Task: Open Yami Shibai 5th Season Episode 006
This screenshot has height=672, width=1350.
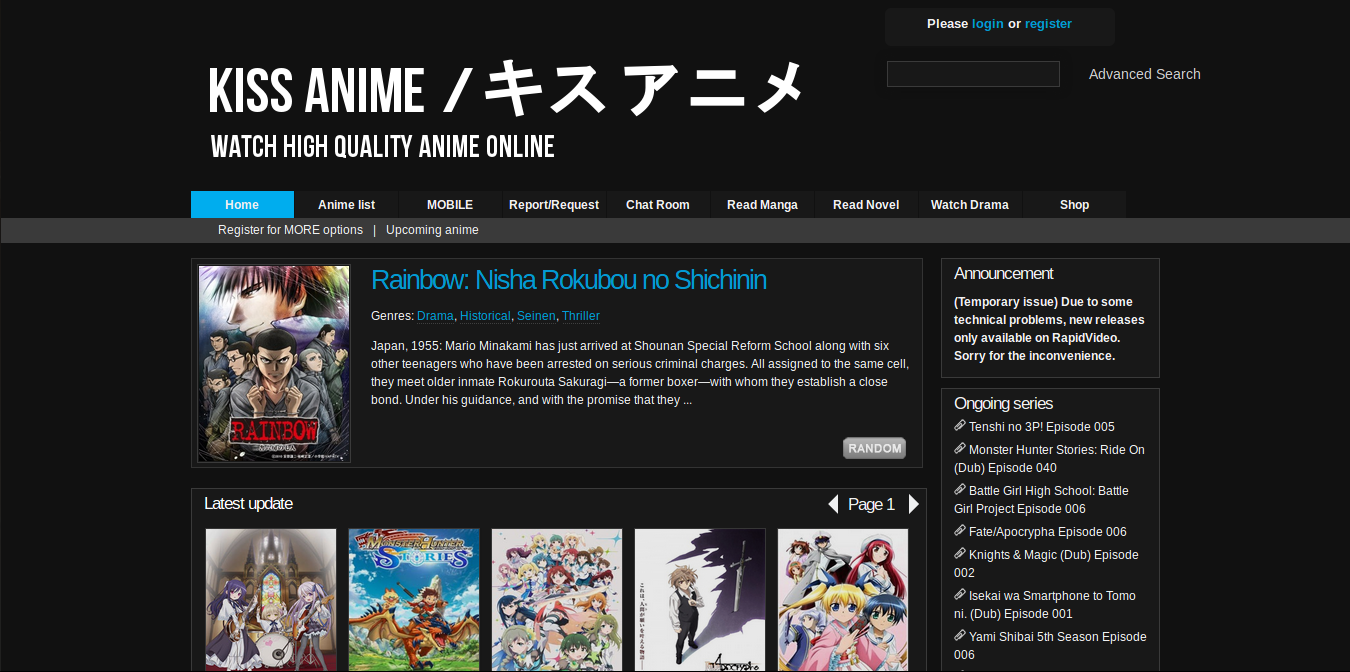Action: click(1050, 646)
